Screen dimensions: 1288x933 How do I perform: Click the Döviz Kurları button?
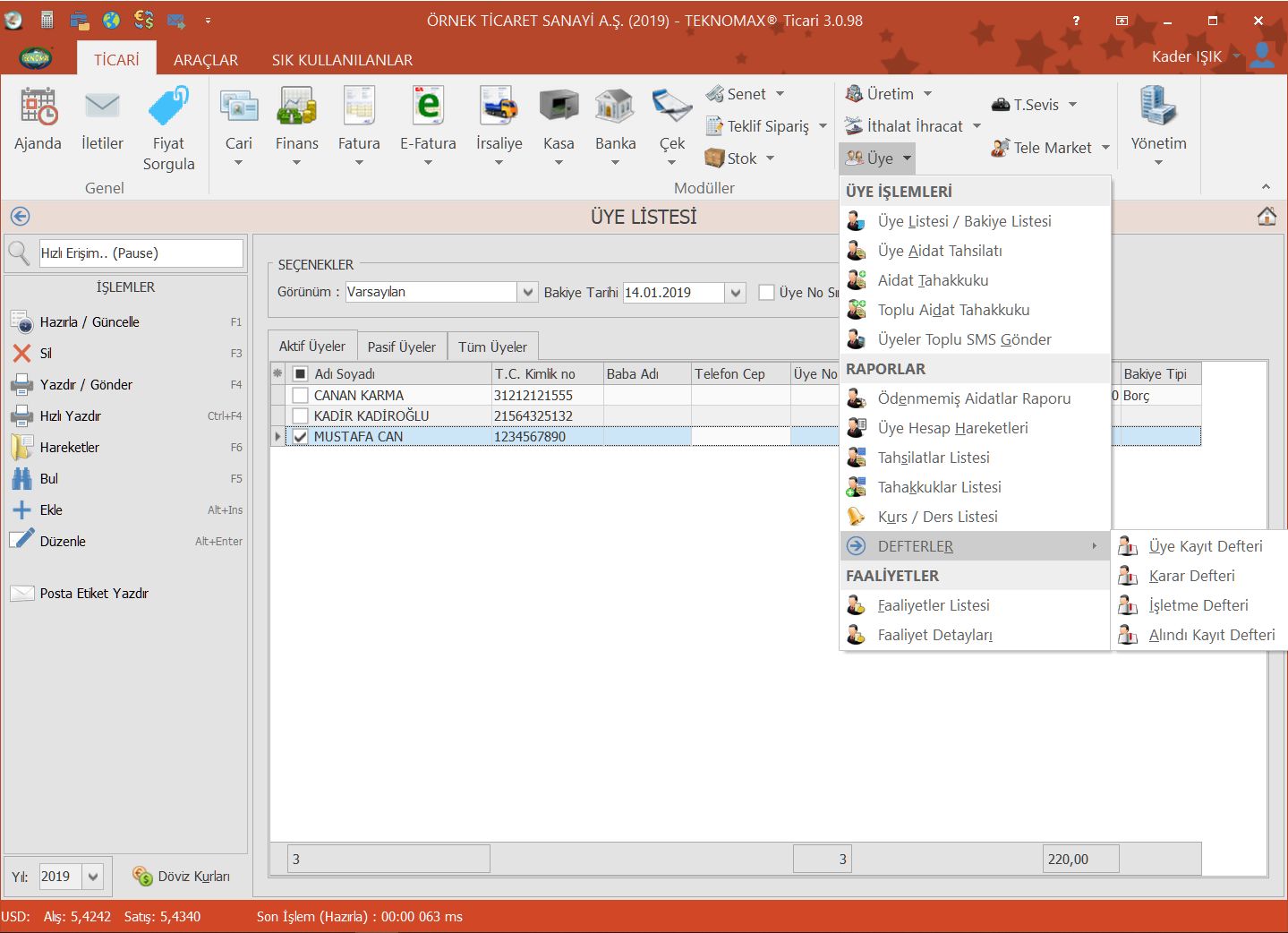(x=182, y=877)
